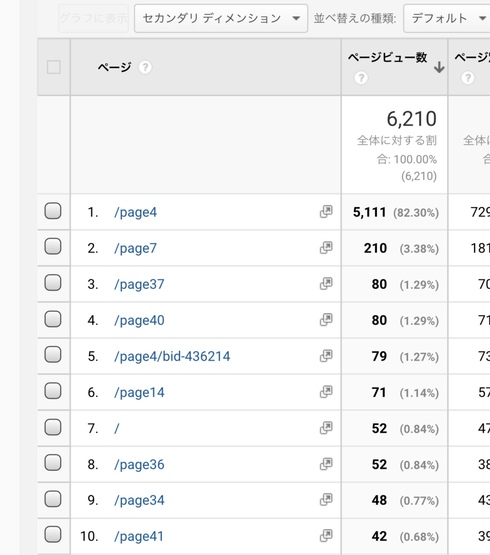The image size is (490, 555).
Task: Click the open-link icon for root / page
Action: tap(326, 428)
